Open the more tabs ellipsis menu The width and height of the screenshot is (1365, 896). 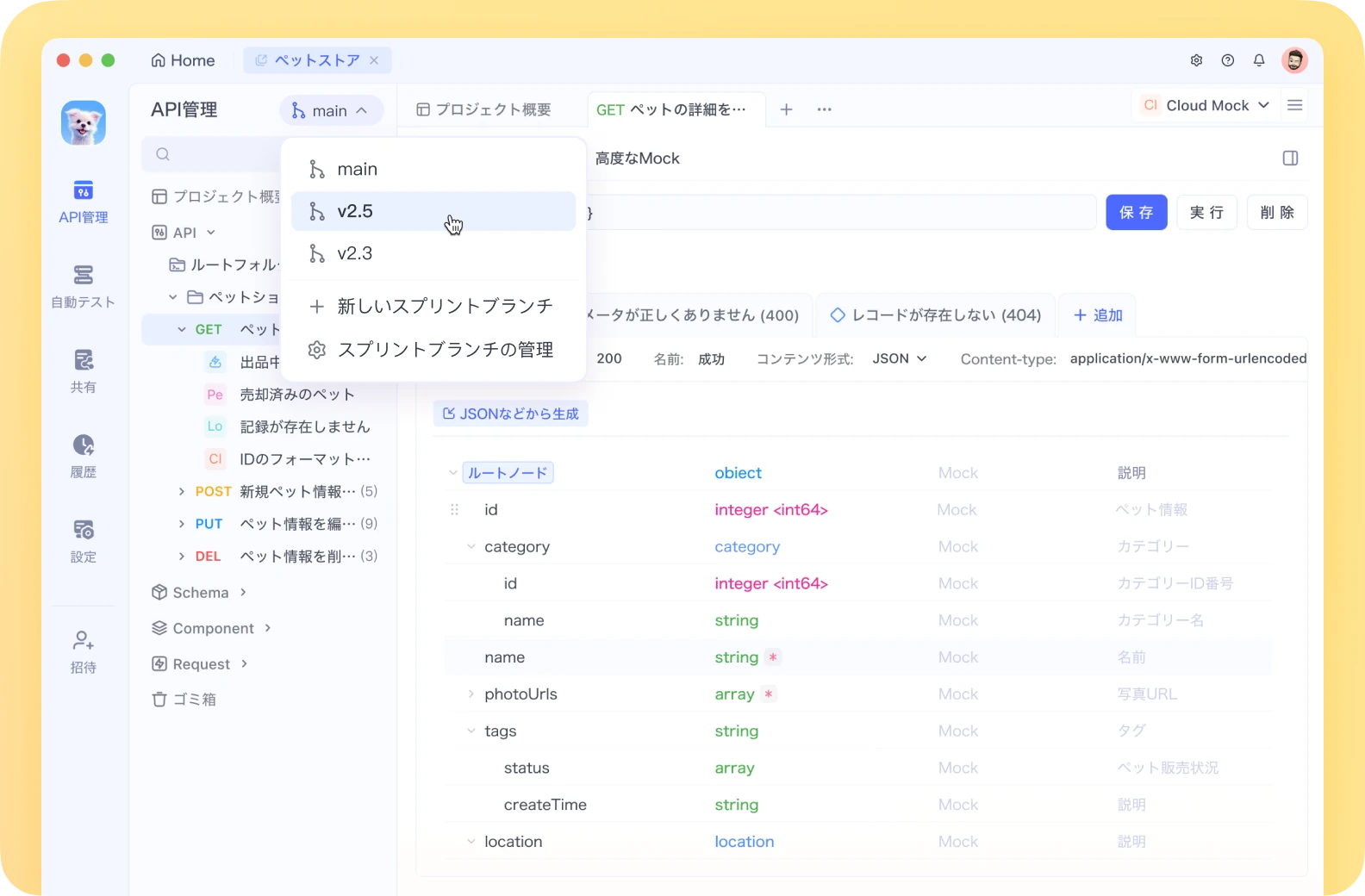[825, 109]
